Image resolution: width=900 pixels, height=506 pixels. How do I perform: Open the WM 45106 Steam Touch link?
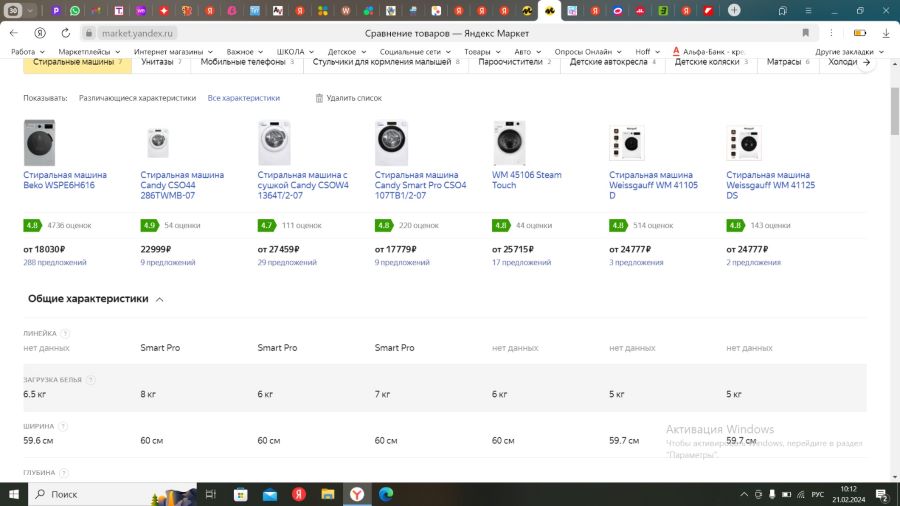click(526, 180)
